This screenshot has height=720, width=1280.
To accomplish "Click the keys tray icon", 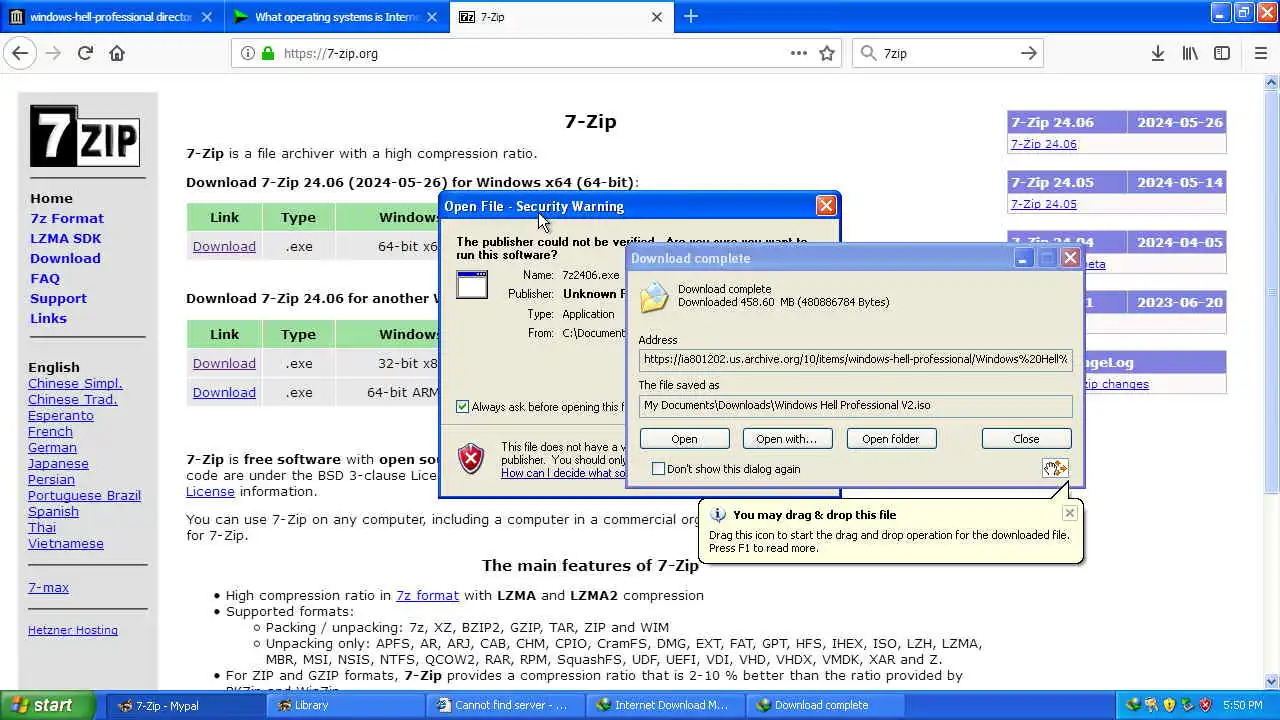I will pos(1151,705).
